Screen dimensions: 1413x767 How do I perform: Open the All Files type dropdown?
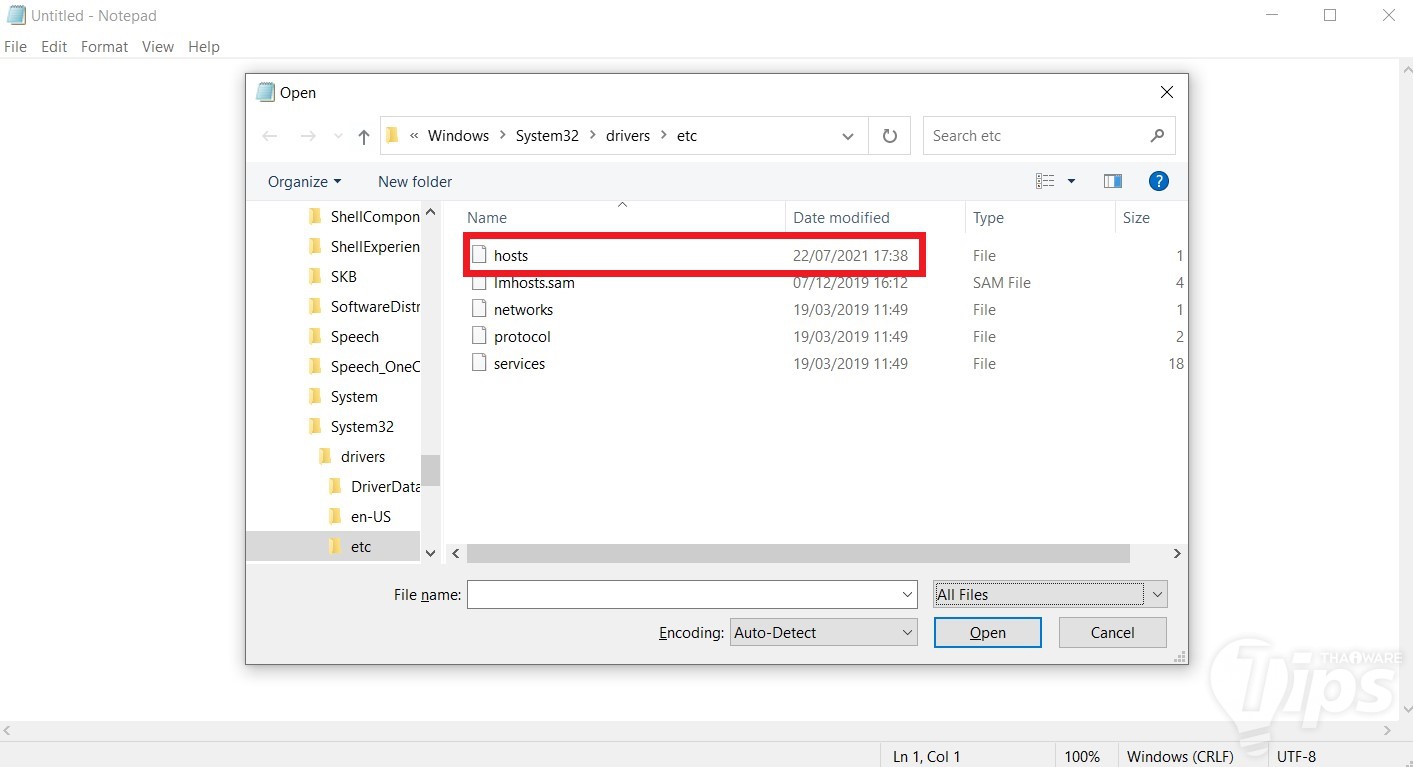(1050, 594)
